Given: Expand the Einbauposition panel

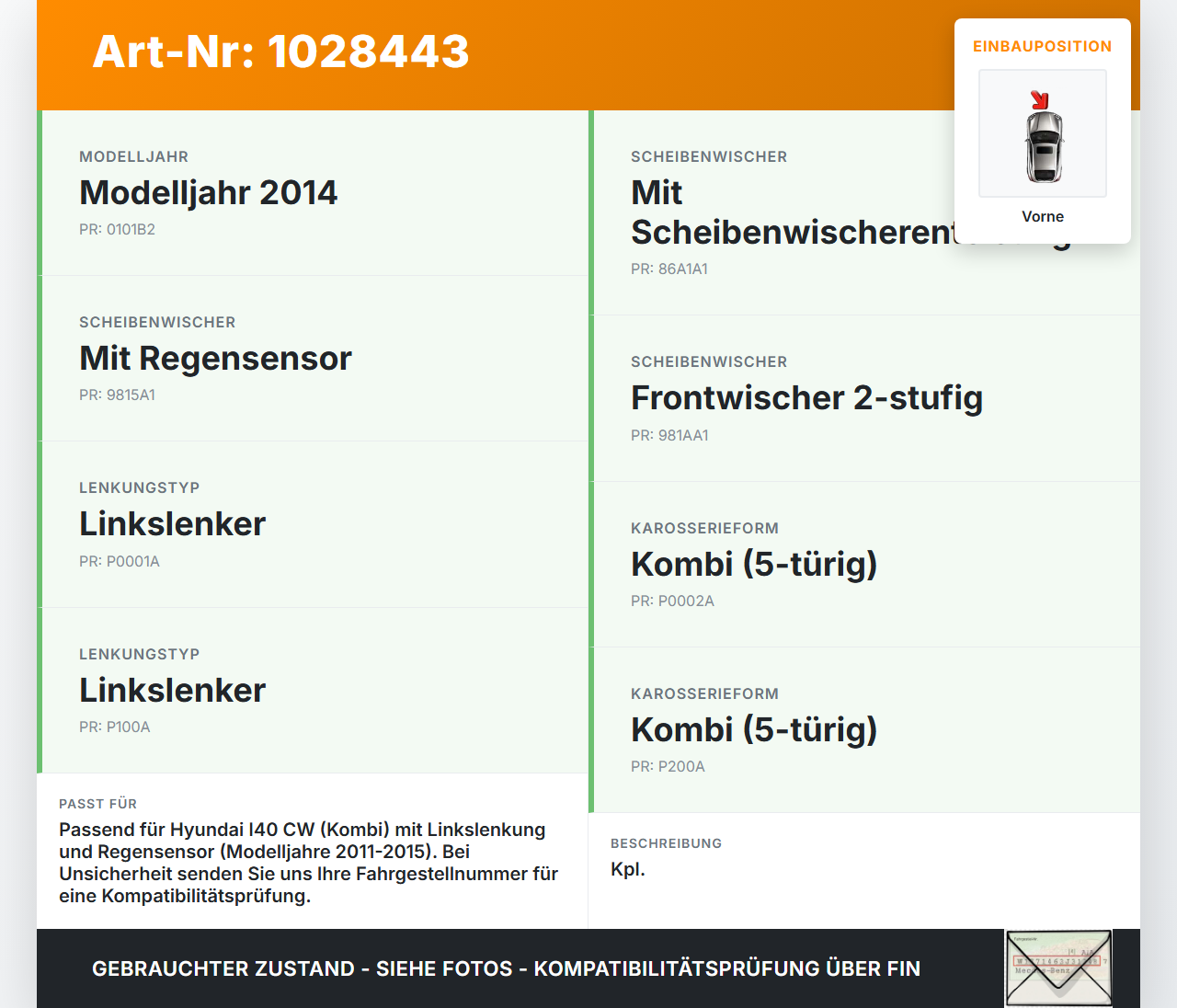Looking at the screenshot, I should 1042,46.
